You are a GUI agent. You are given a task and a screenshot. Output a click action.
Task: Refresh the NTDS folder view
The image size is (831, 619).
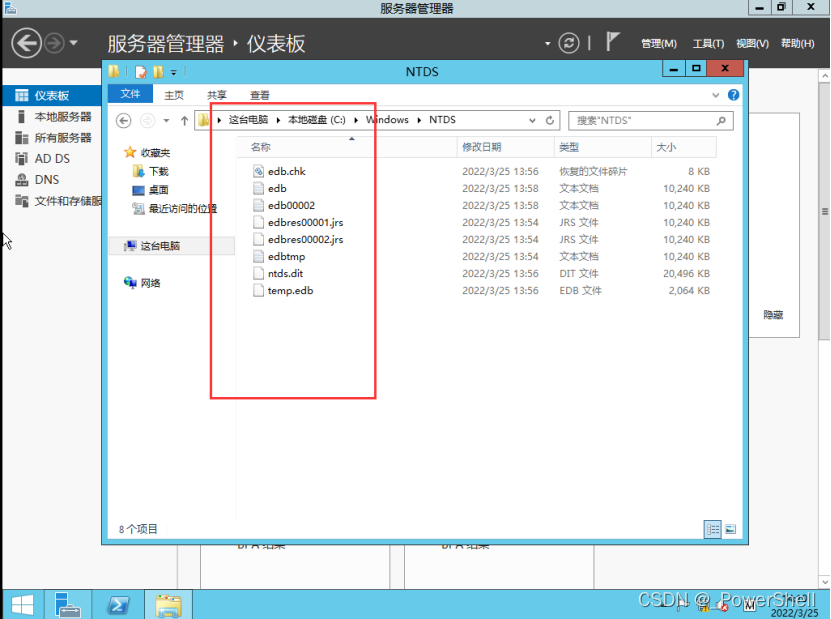pos(550,120)
